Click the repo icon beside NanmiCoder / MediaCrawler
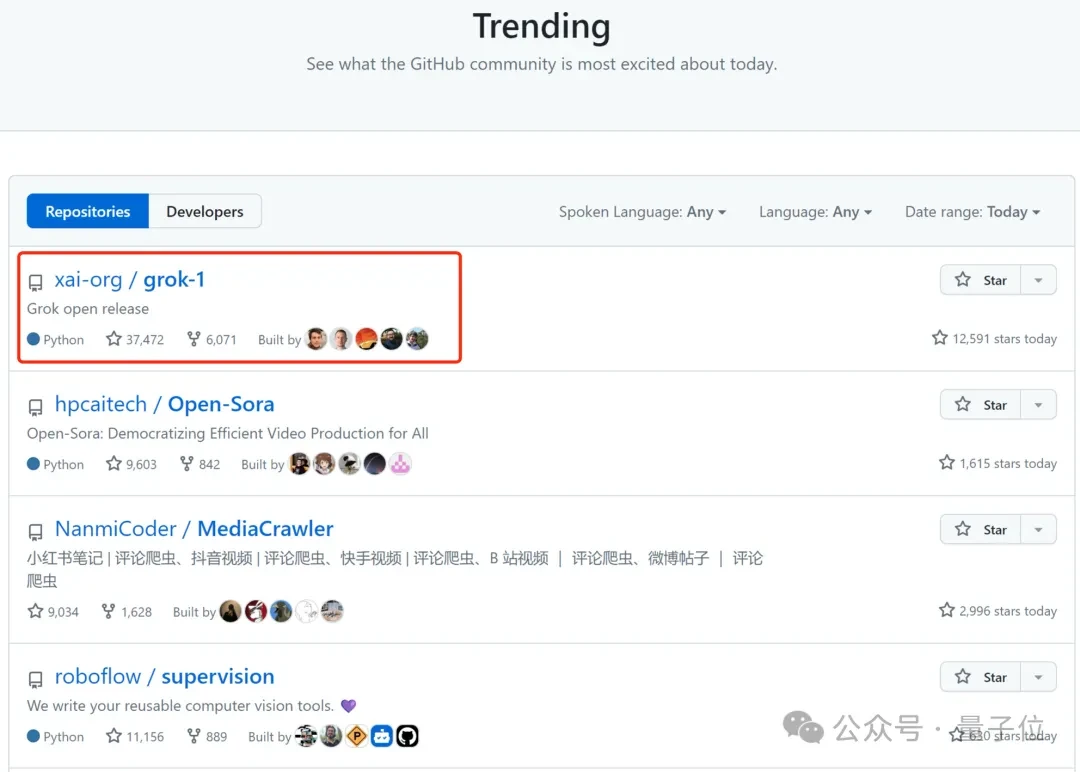The width and height of the screenshot is (1080, 772). [35, 532]
